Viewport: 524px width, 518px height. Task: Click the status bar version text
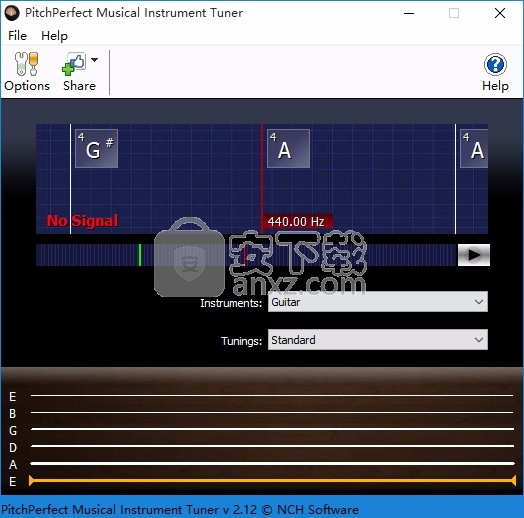[x=180, y=509]
